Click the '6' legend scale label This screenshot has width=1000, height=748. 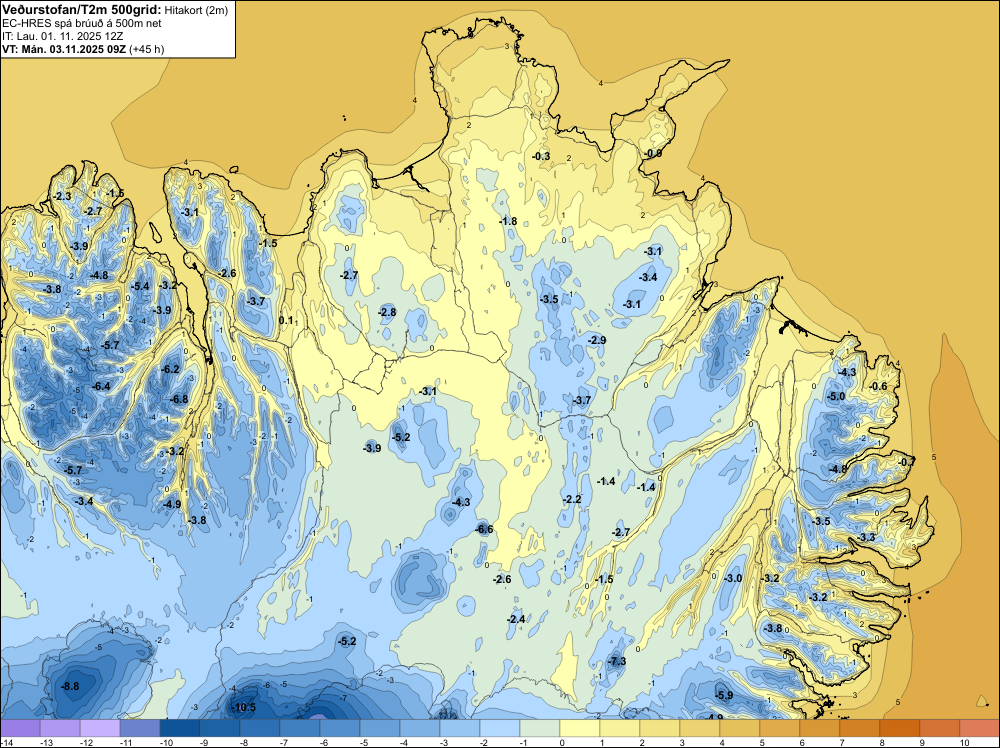[x=802, y=742]
